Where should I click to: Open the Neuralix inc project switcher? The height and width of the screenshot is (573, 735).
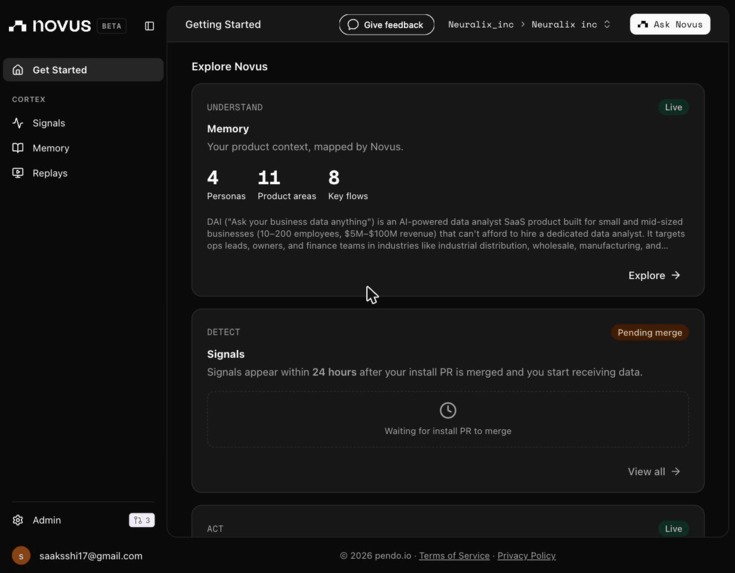(570, 24)
